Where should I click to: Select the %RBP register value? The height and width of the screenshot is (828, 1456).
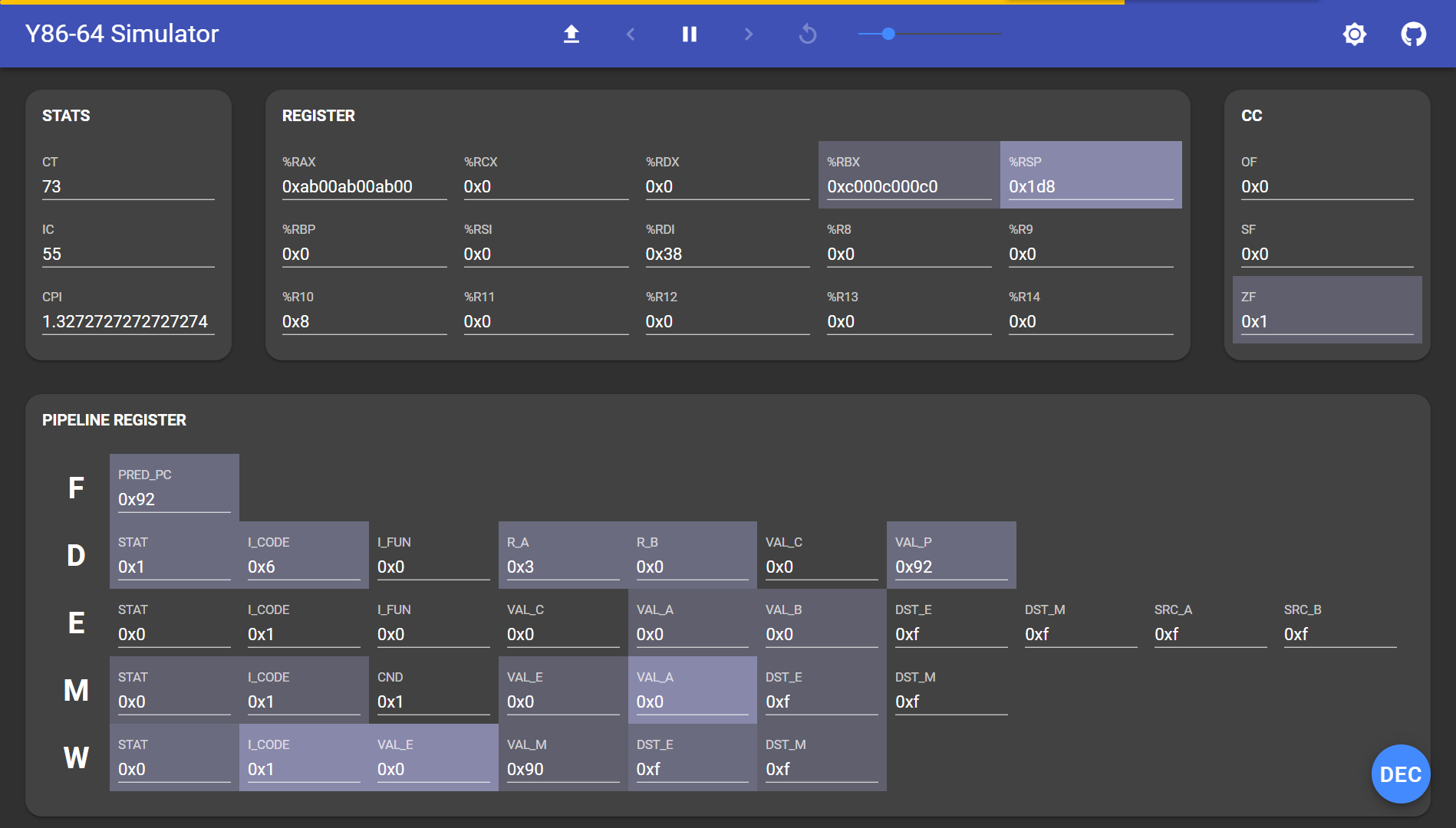click(x=364, y=255)
